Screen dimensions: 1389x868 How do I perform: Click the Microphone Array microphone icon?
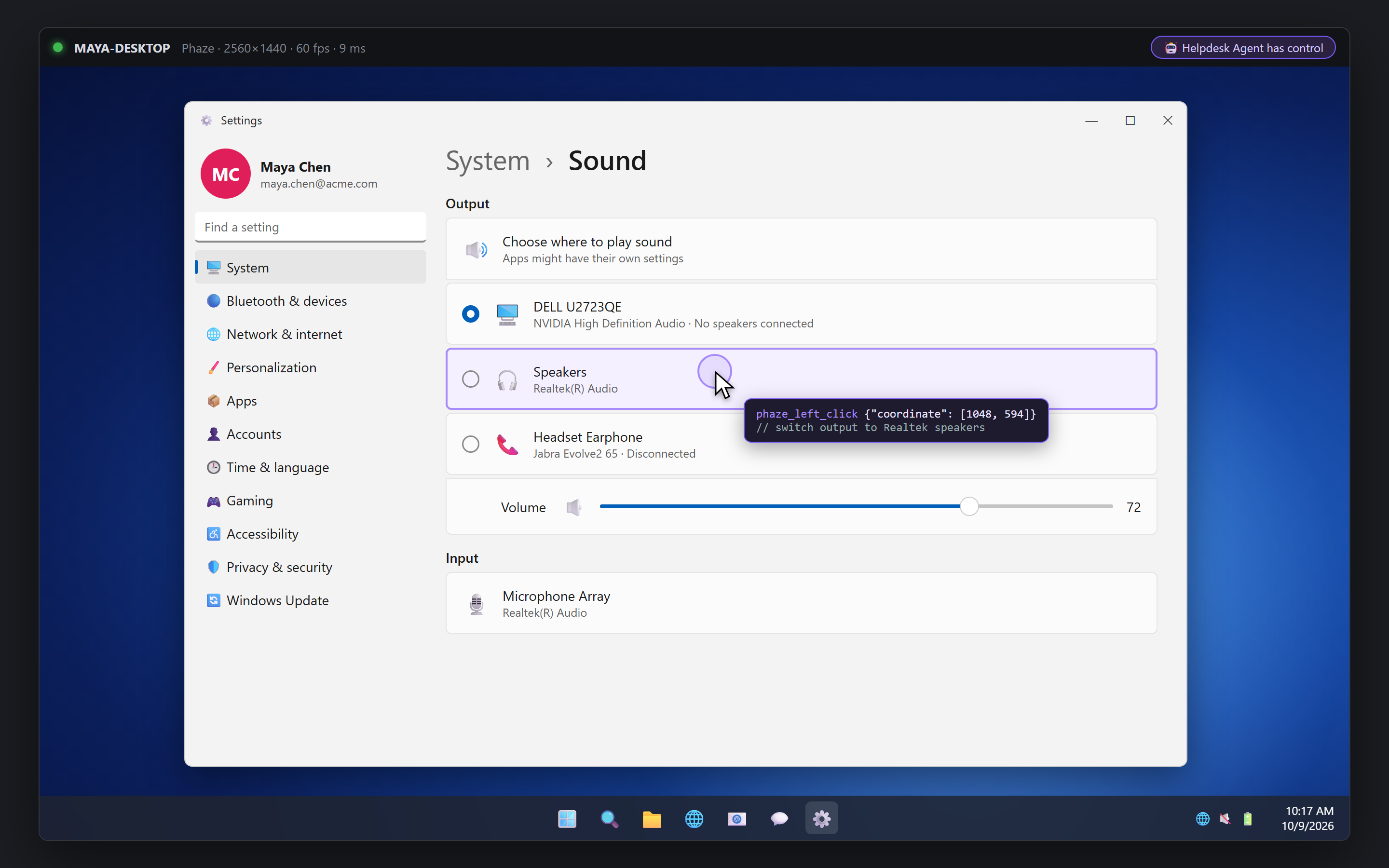click(477, 604)
